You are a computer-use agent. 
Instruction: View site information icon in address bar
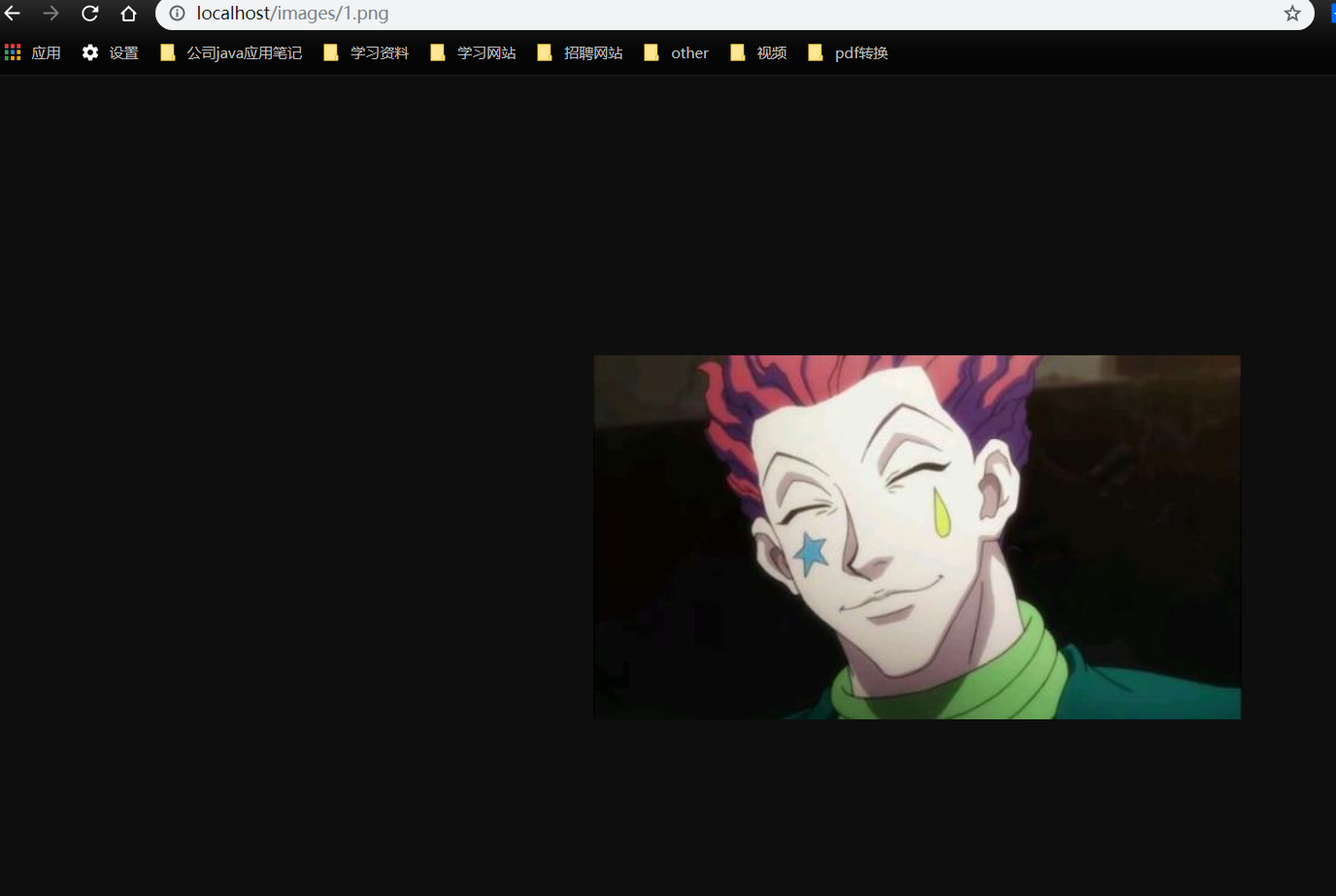click(177, 14)
